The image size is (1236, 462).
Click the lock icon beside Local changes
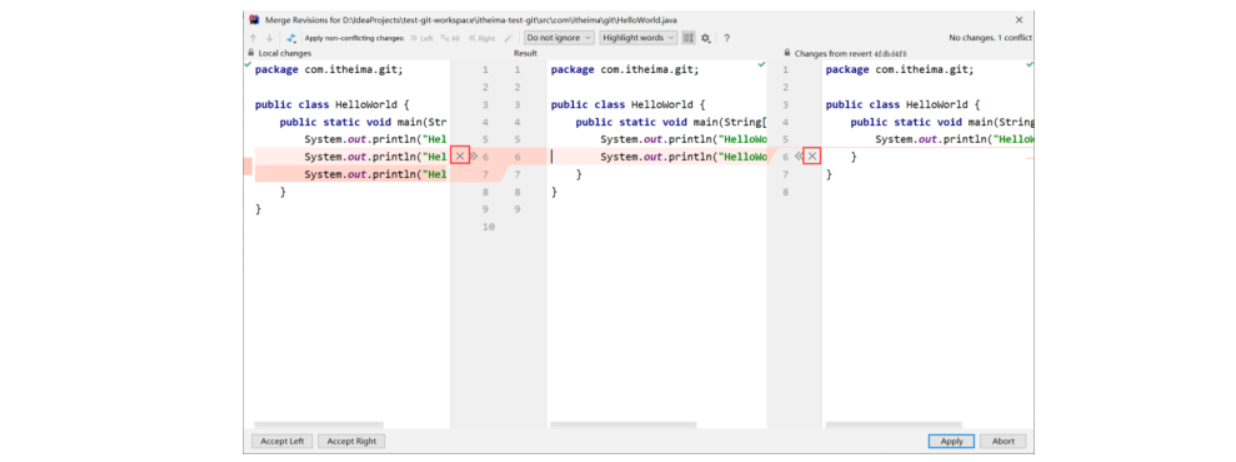click(251, 53)
